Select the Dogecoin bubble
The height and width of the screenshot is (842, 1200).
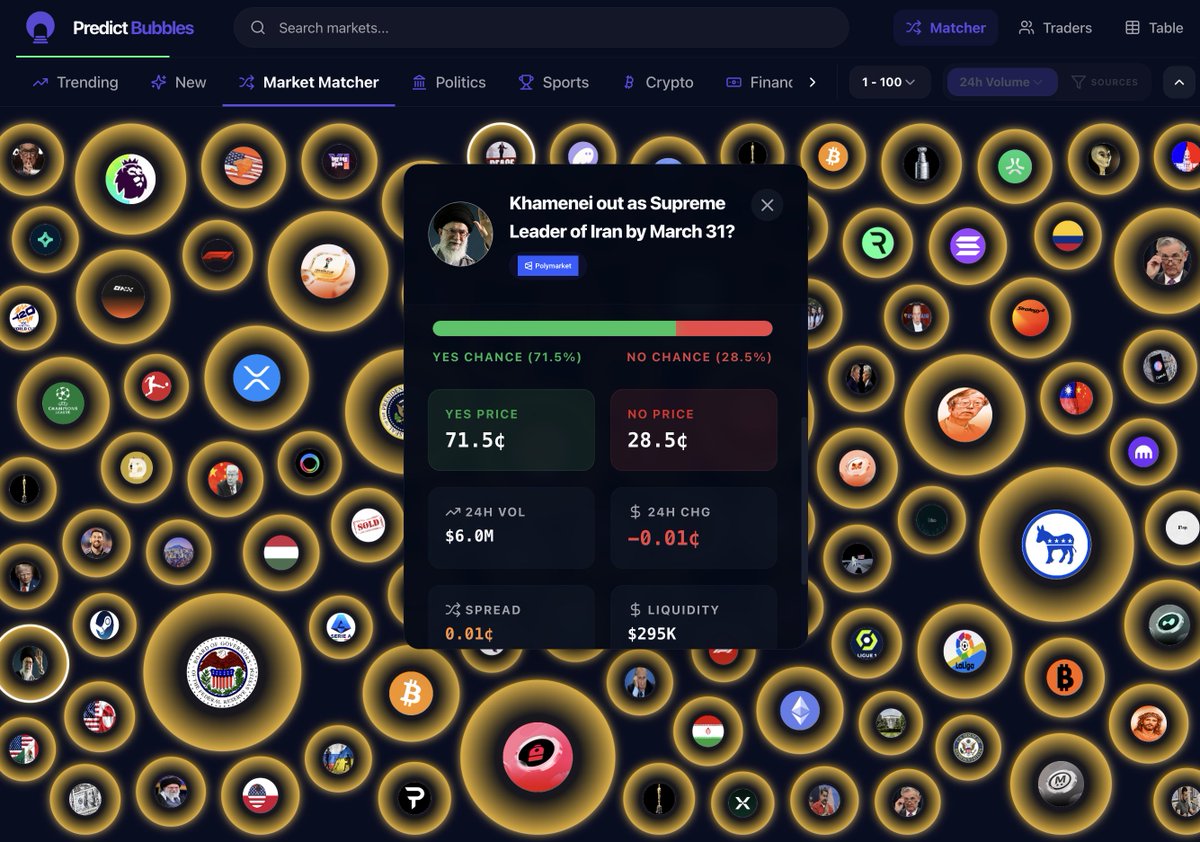coord(136,468)
